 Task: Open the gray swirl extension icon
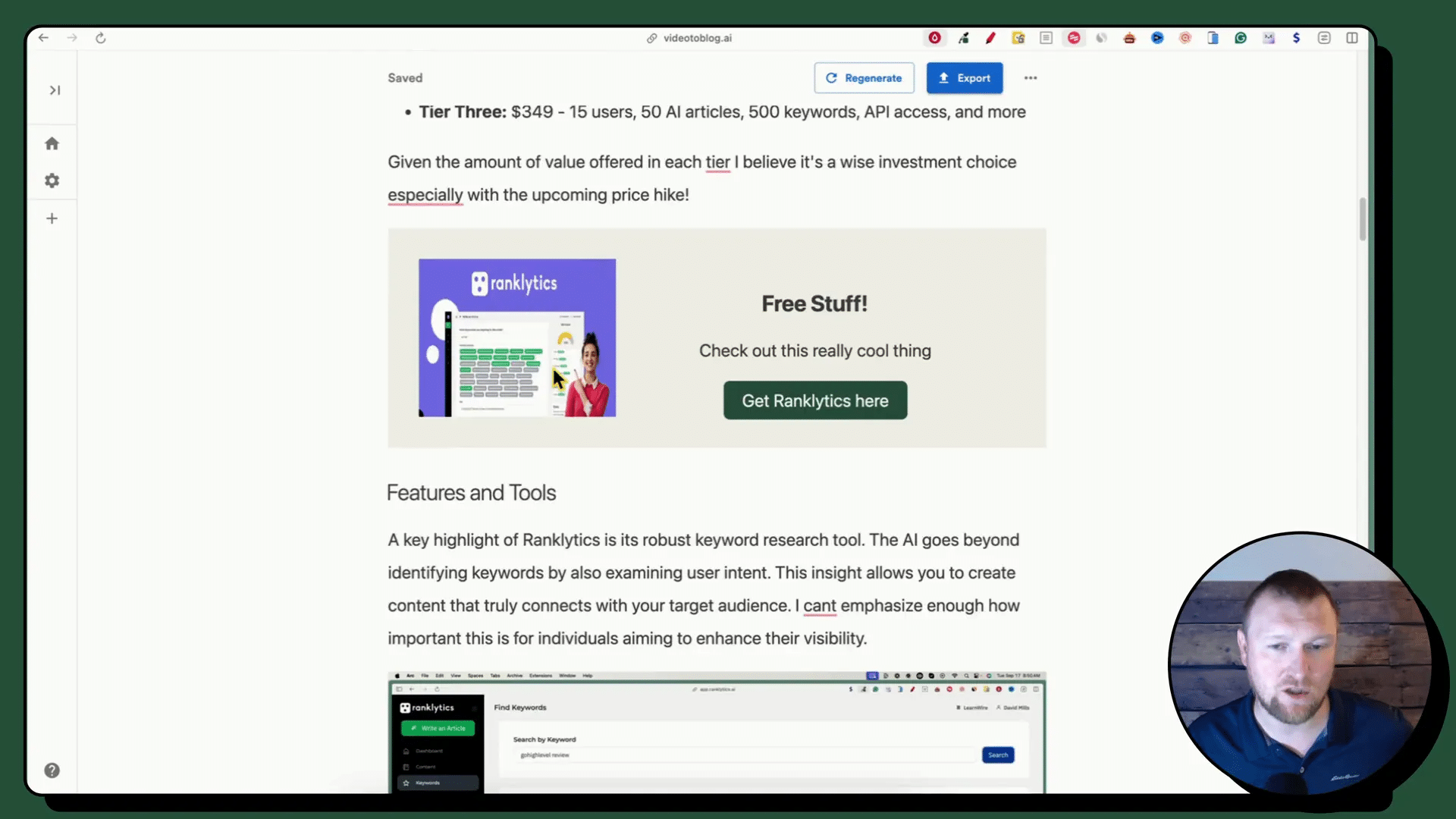click(1102, 38)
